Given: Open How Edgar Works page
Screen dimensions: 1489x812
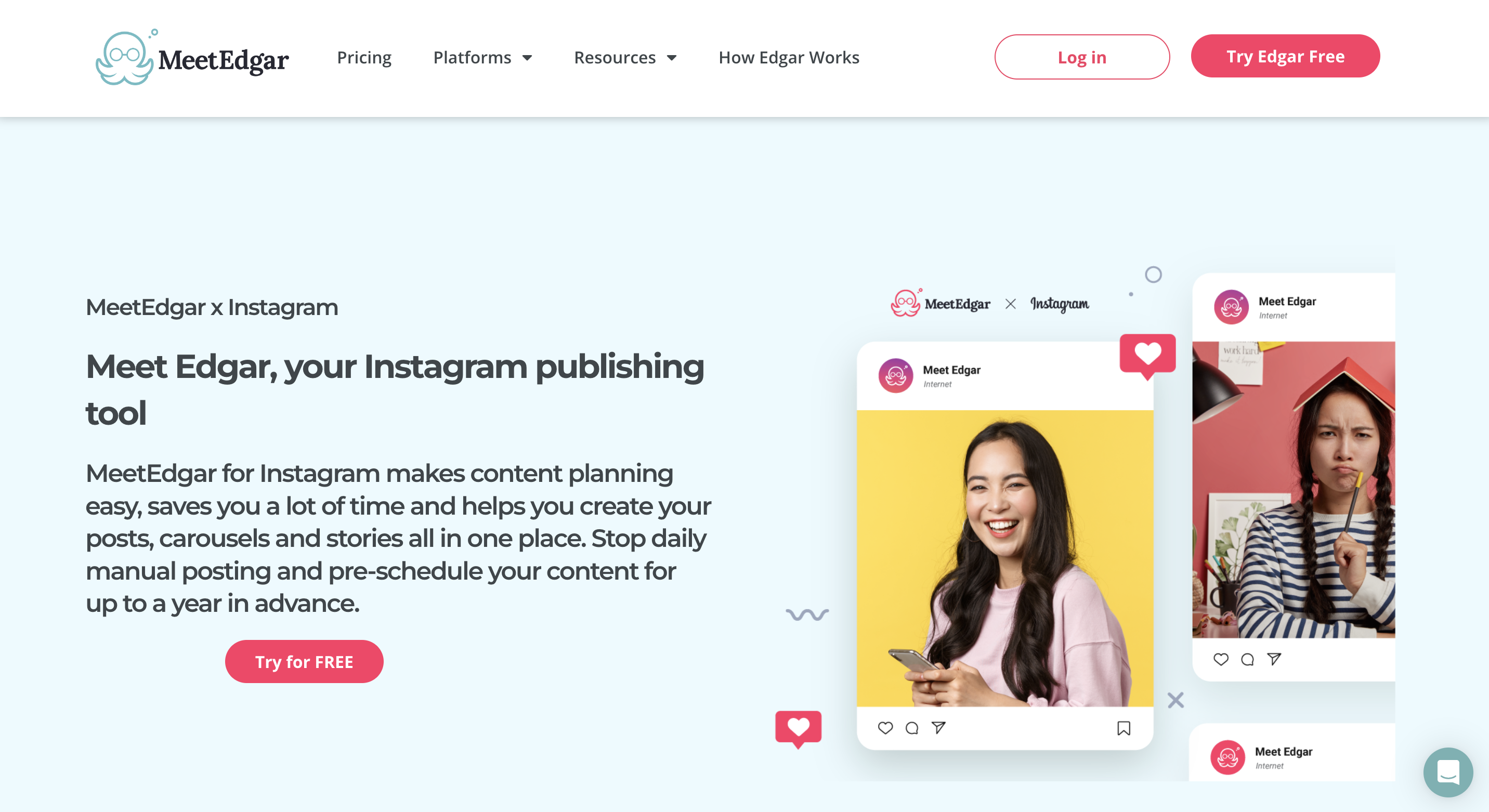Looking at the screenshot, I should tap(788, 57).
